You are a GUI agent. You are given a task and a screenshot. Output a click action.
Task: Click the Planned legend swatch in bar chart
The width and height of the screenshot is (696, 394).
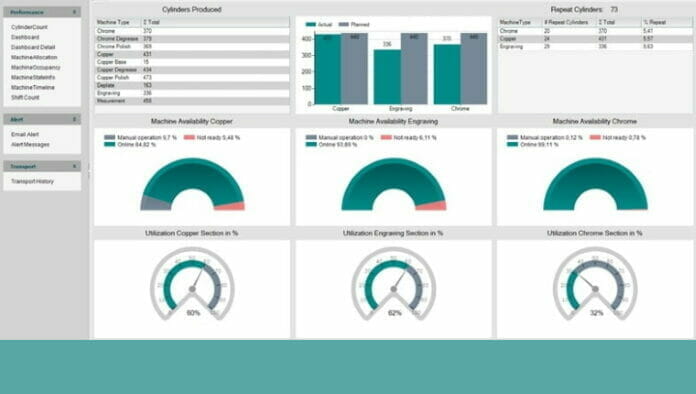click(x=344, y=24)
